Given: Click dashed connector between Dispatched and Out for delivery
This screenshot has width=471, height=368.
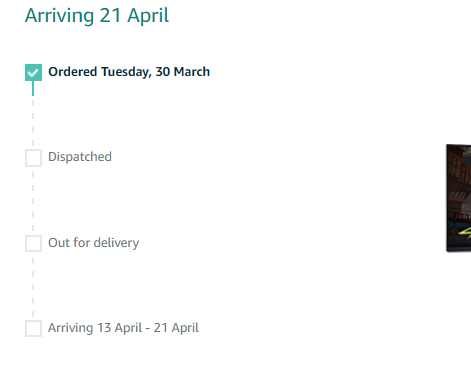Looking at the screenshot, I should 33,202.
